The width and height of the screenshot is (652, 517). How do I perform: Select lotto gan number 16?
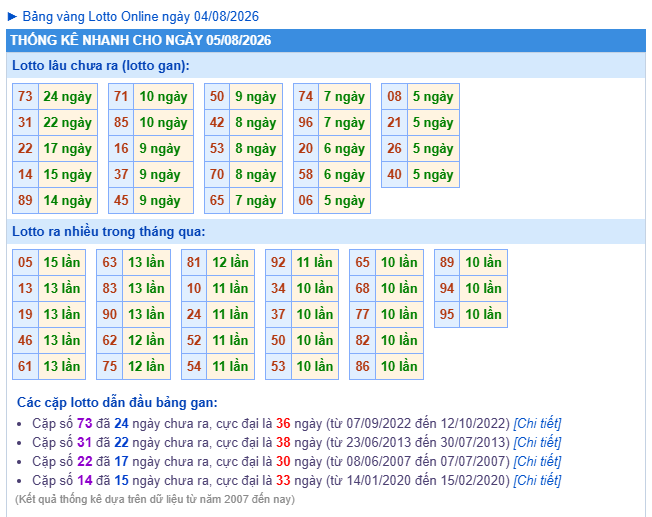[121, 148]
